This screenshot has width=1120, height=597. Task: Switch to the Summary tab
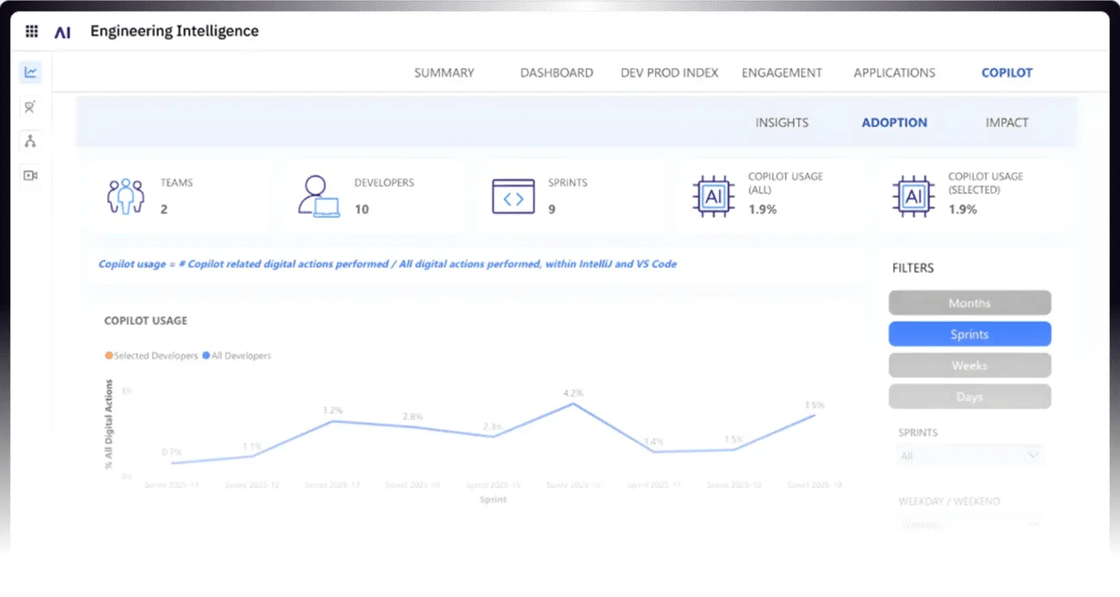(x=444, y=73)
